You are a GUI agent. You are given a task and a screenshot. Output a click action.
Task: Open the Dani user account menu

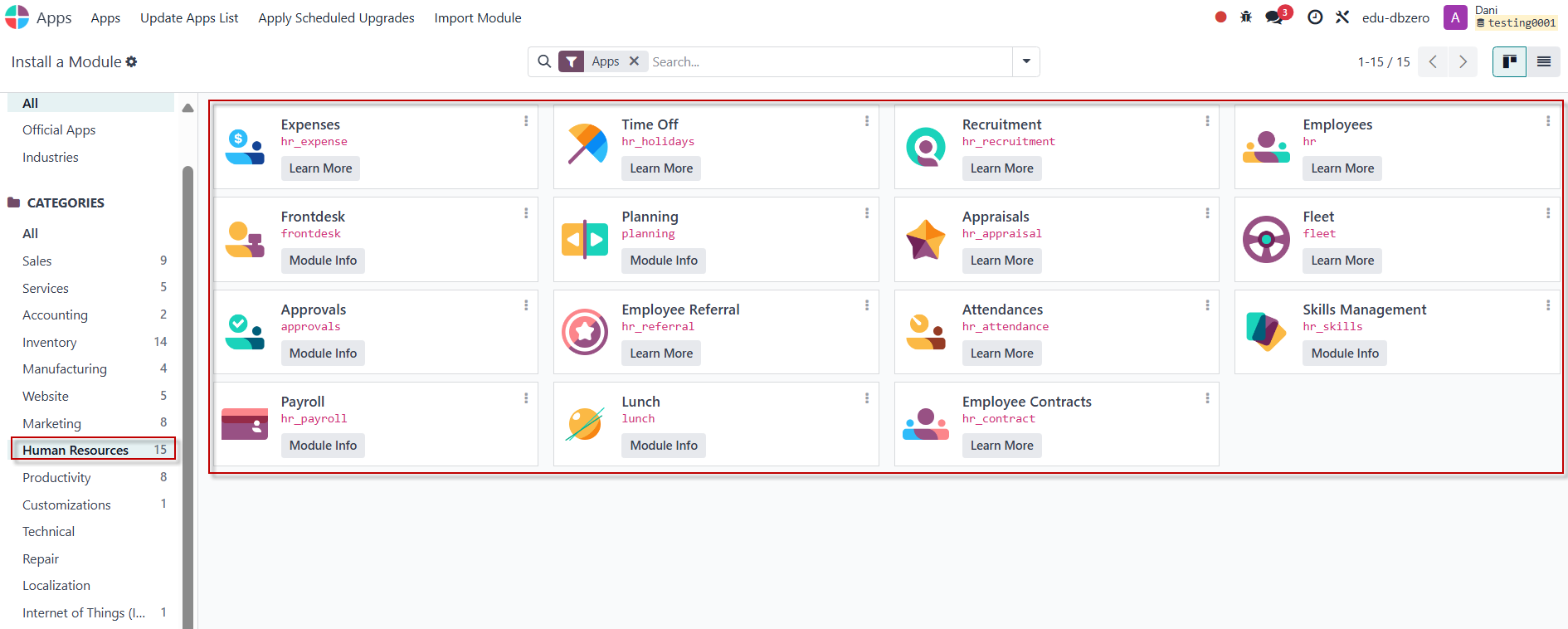[1501, 17]
